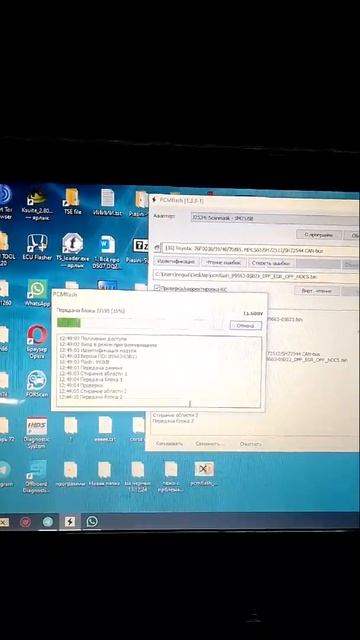Click the 'Вирт. чтение' button

tap(317, 291)
